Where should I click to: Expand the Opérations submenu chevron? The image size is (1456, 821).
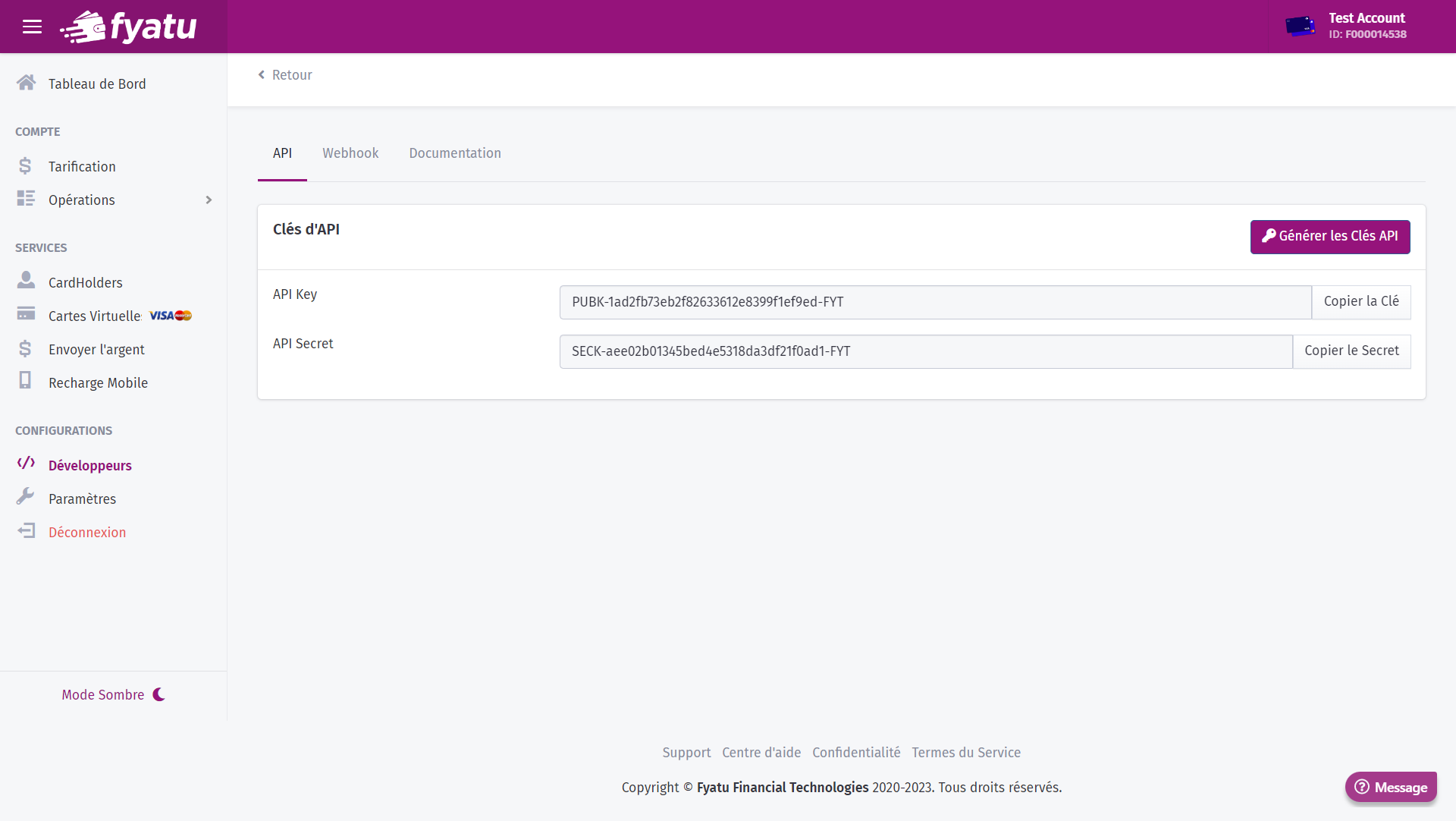209,200
